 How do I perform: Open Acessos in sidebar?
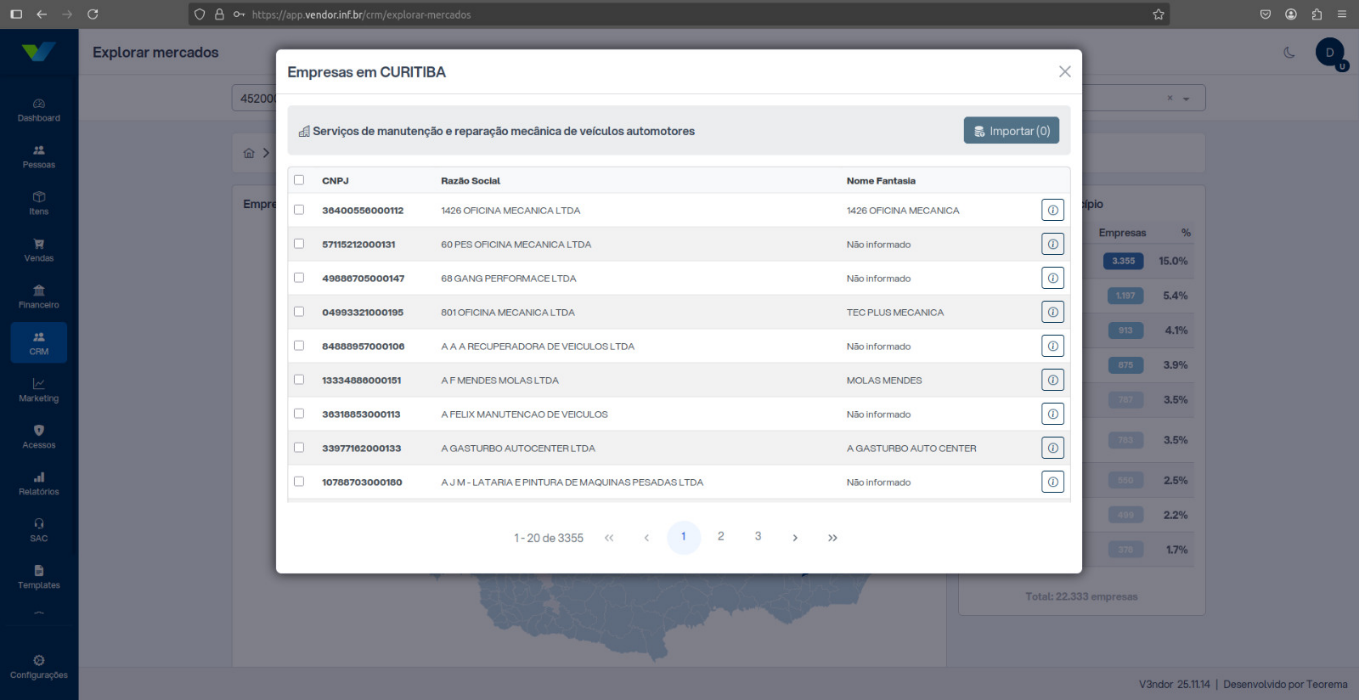pos(39,437)
